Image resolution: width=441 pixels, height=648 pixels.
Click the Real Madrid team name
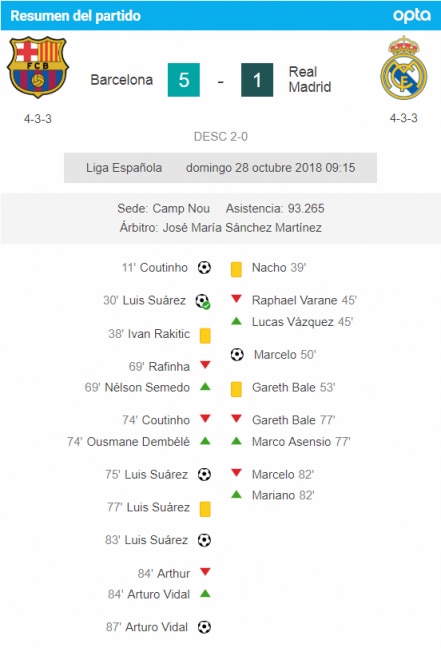coord(310,79)
